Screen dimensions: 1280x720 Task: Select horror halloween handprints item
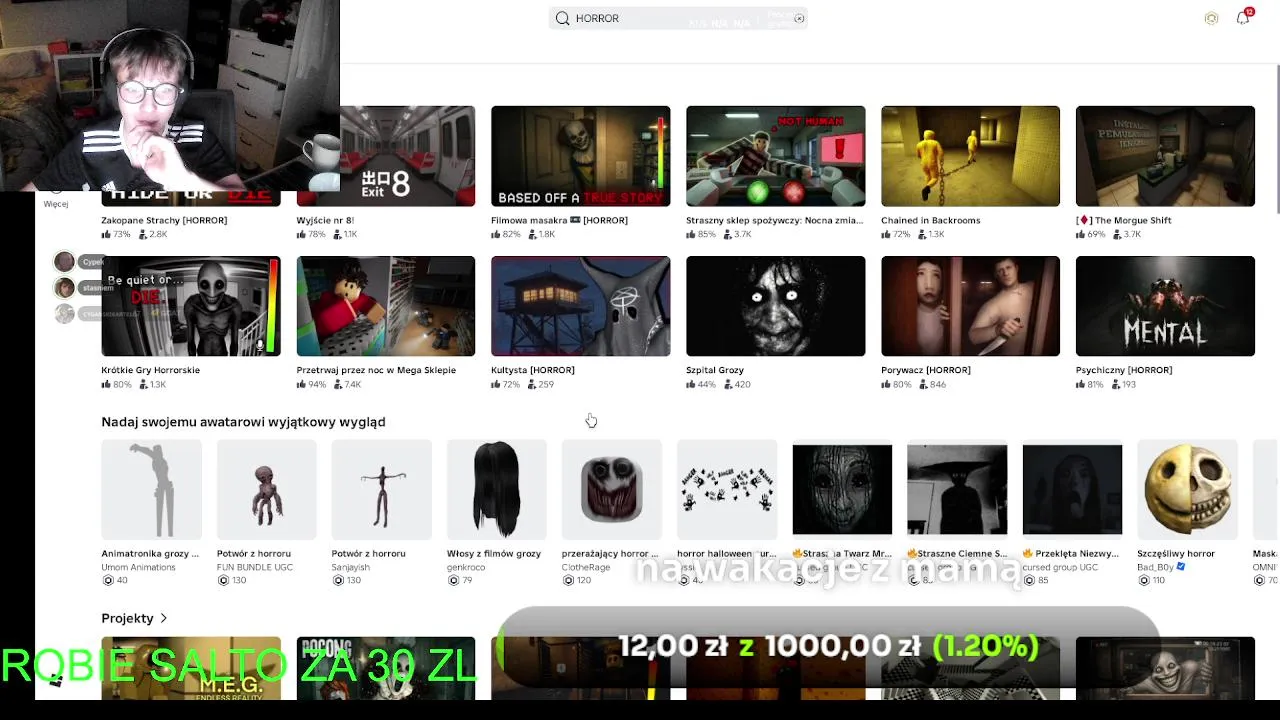(727, 490)
